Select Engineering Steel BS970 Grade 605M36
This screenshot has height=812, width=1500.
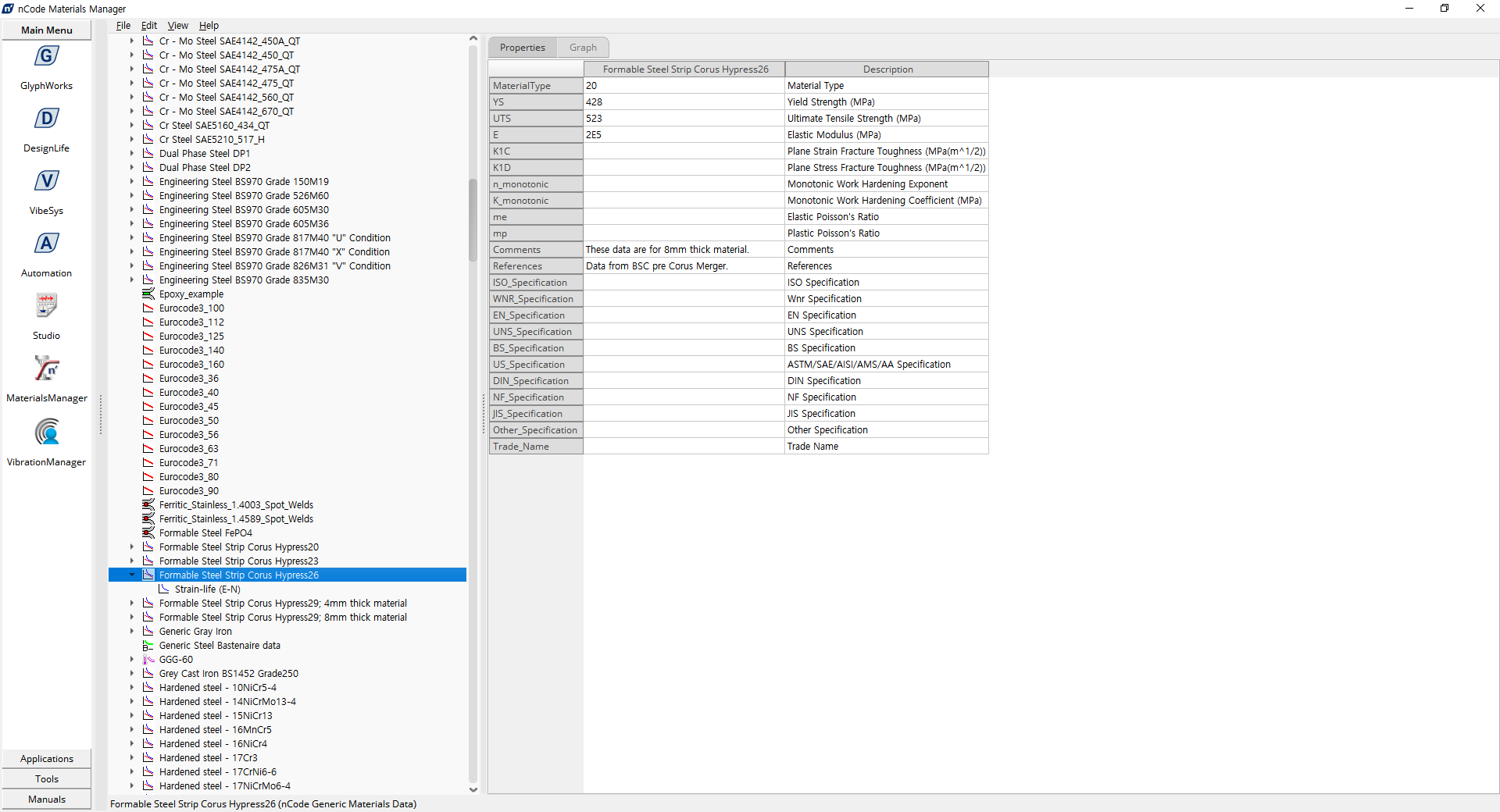244,224
